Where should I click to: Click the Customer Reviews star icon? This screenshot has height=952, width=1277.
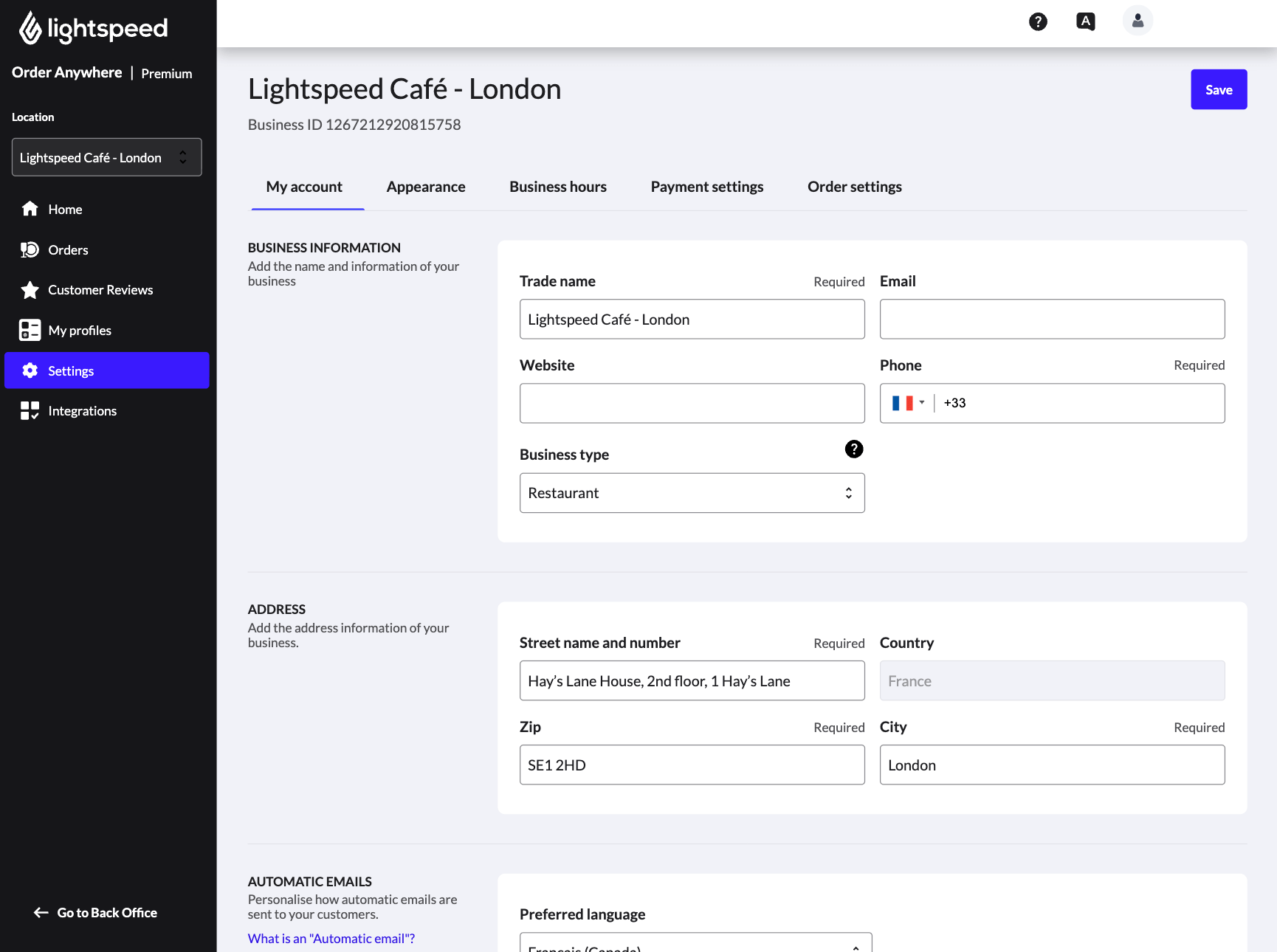coord(30,290)
